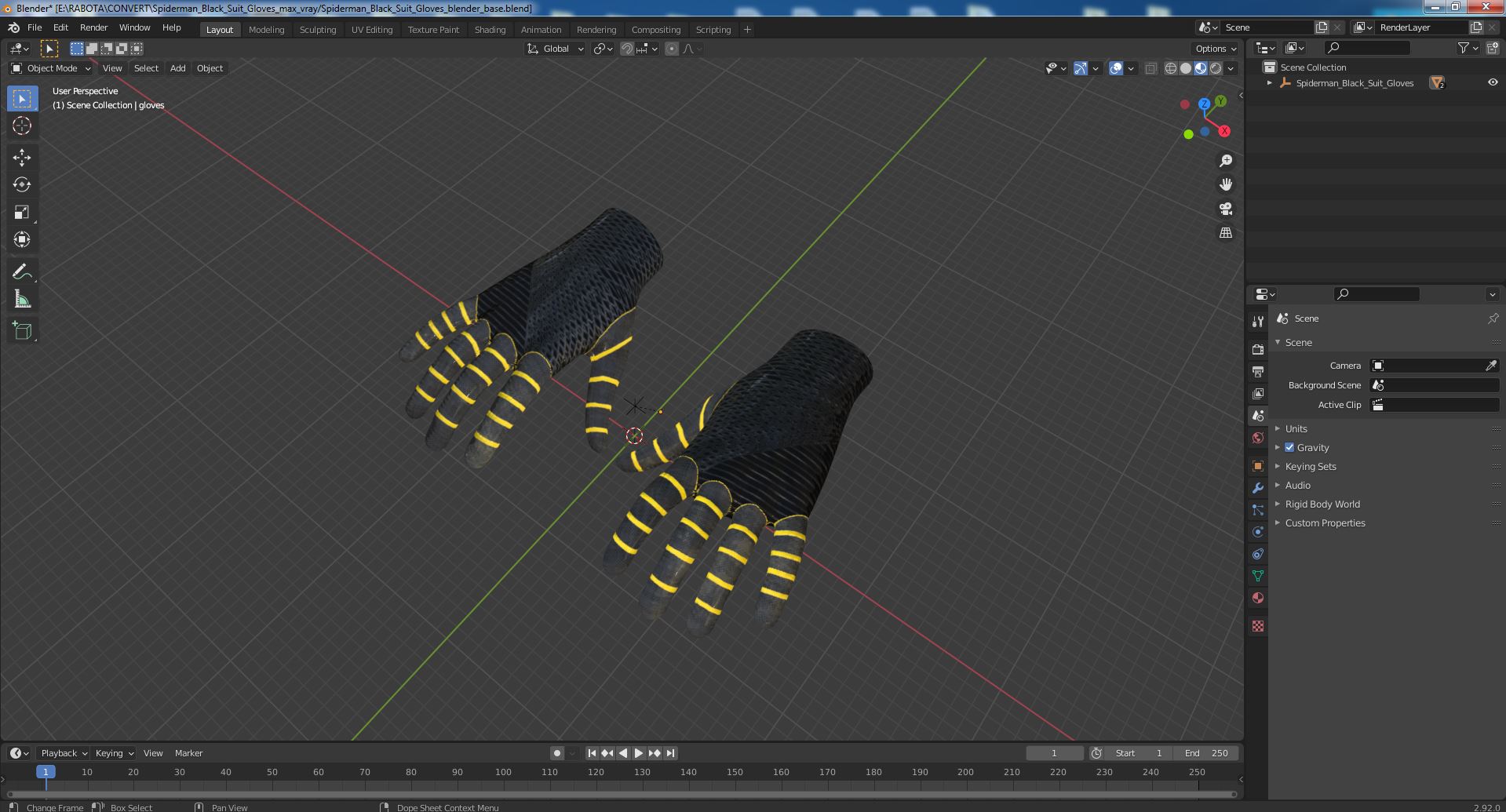Expand the Keying Sets panel
The width and height of the screenshot is (1506, 812).
pyautogui.click(x=1310, y=466)
